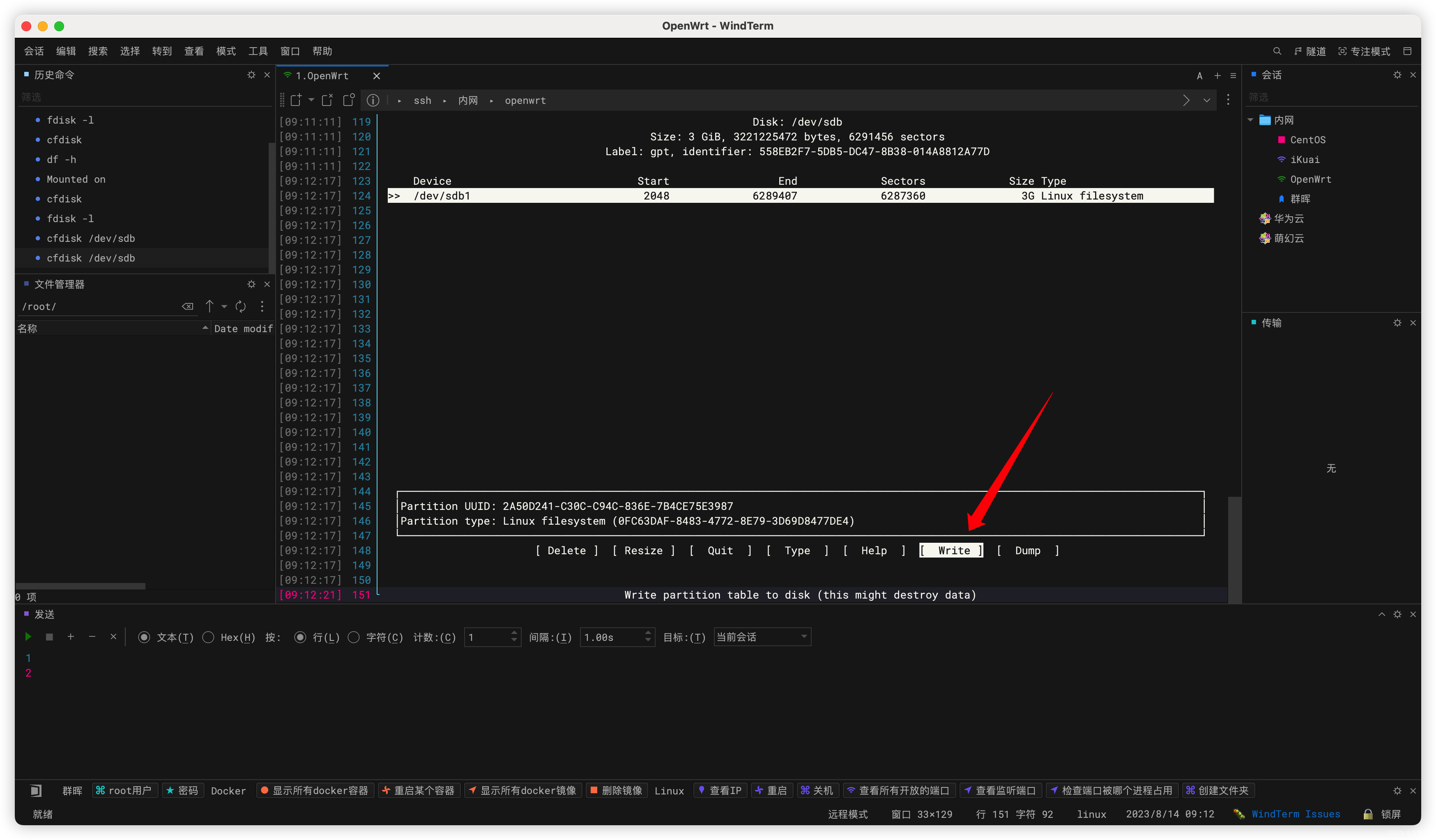
Task: Collapse the 内网 folder in sessions tree
Action: click(1250, 120)
